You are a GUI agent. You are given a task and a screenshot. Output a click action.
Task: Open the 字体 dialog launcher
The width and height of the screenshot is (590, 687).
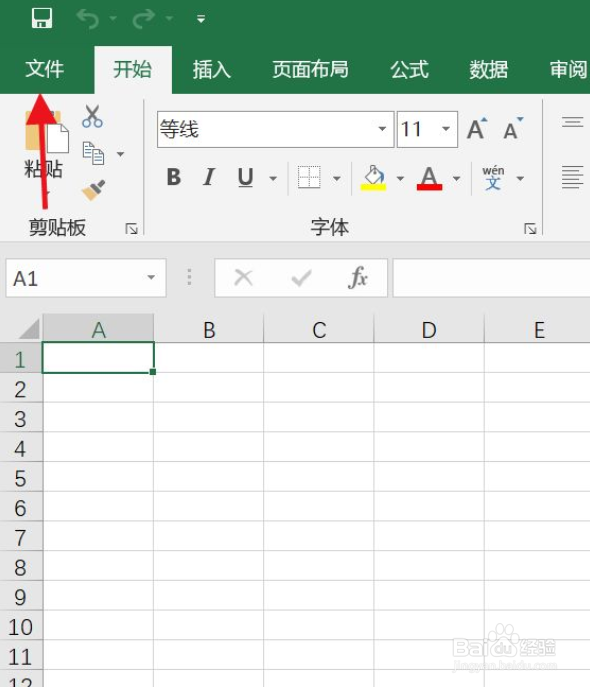(x=530, y=228)
